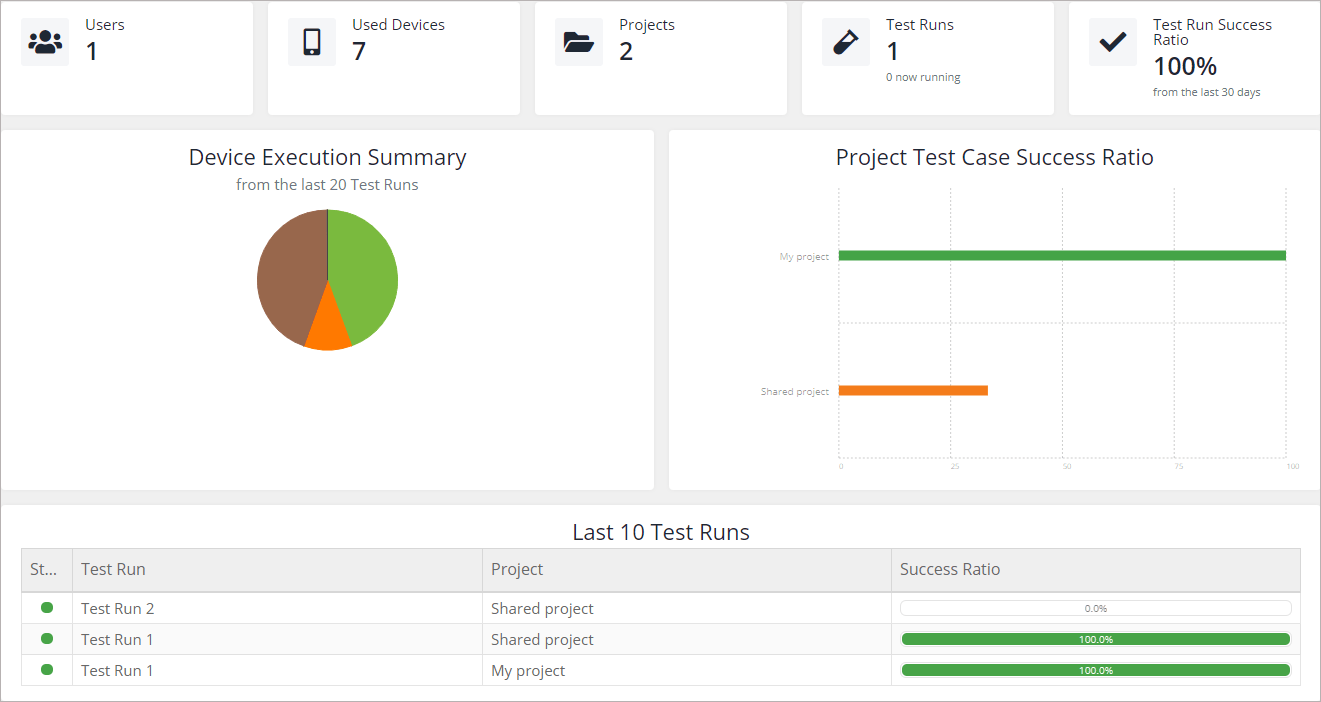
Task: Sort table by Success Ratio column header
Action: (950, 569)
